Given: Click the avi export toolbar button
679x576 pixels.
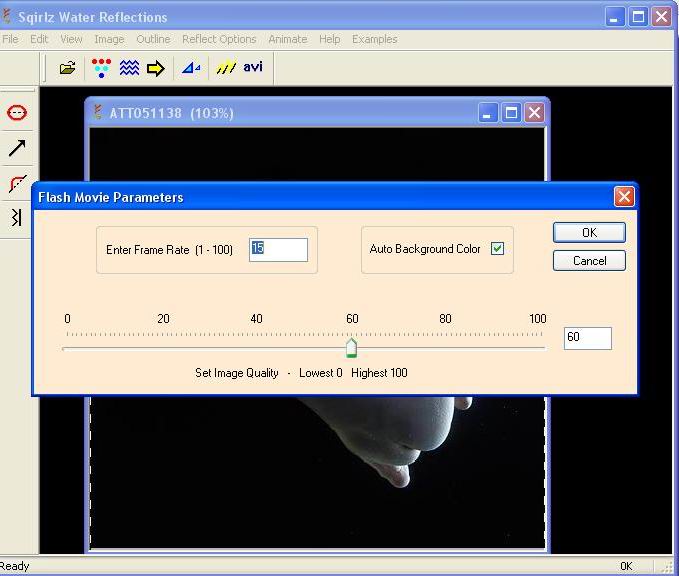Looking at the screenshot, I should tap(253, 67).
